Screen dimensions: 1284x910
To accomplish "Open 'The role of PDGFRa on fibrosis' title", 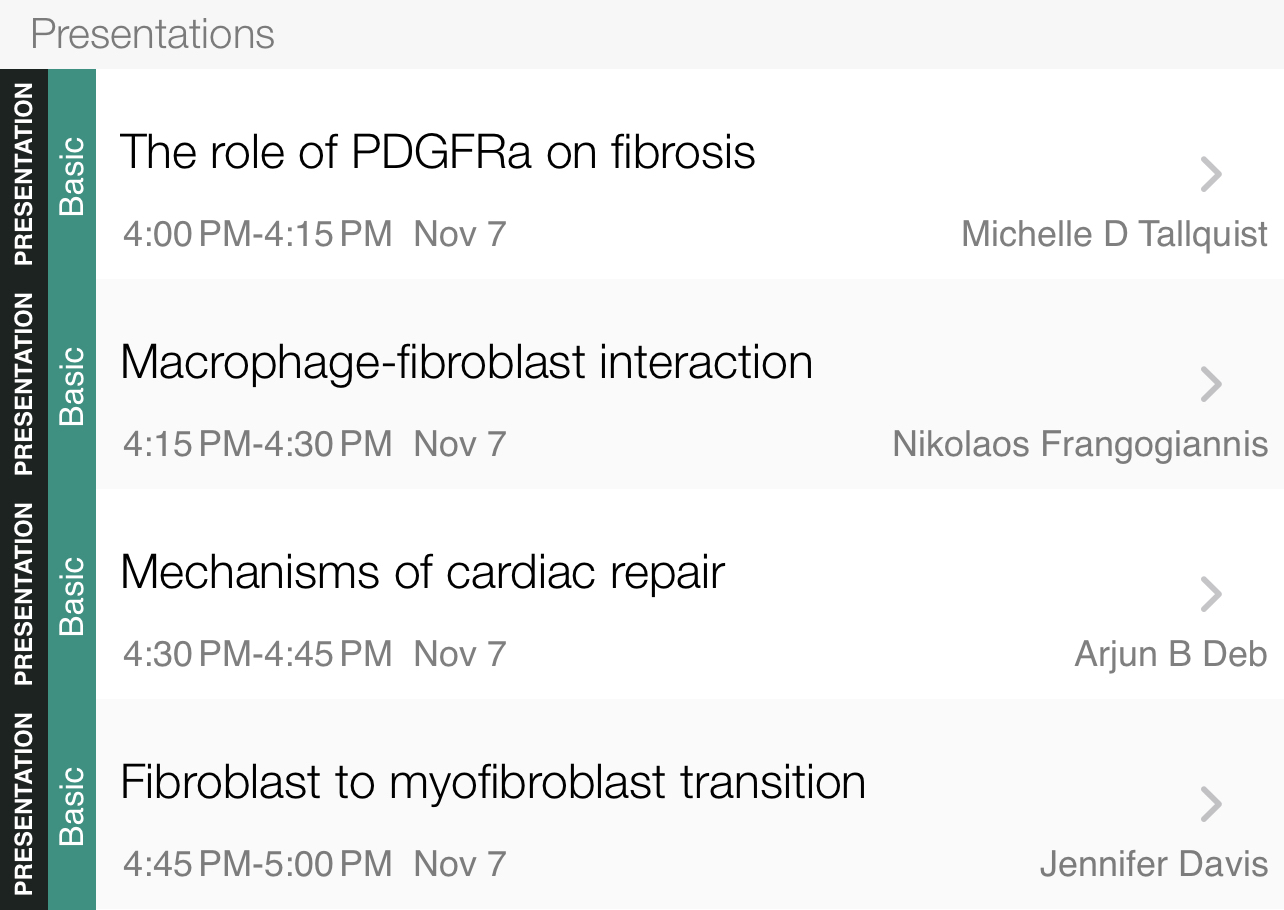I will pyautogui.click(x=437, y=152).
